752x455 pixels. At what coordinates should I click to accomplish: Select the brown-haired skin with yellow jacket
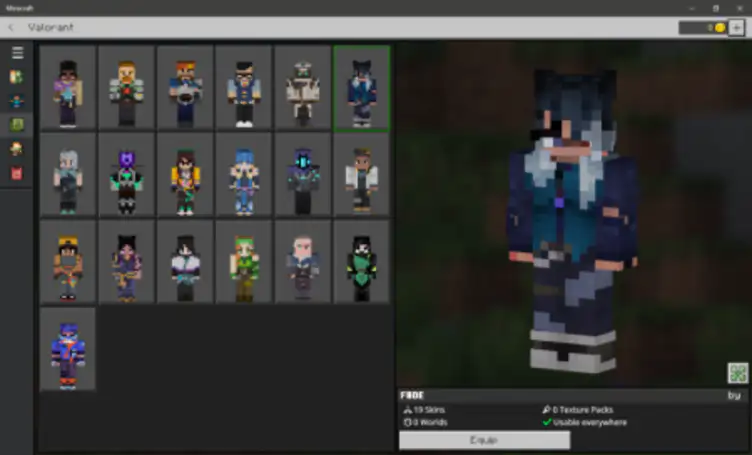(x=185, y=175)
